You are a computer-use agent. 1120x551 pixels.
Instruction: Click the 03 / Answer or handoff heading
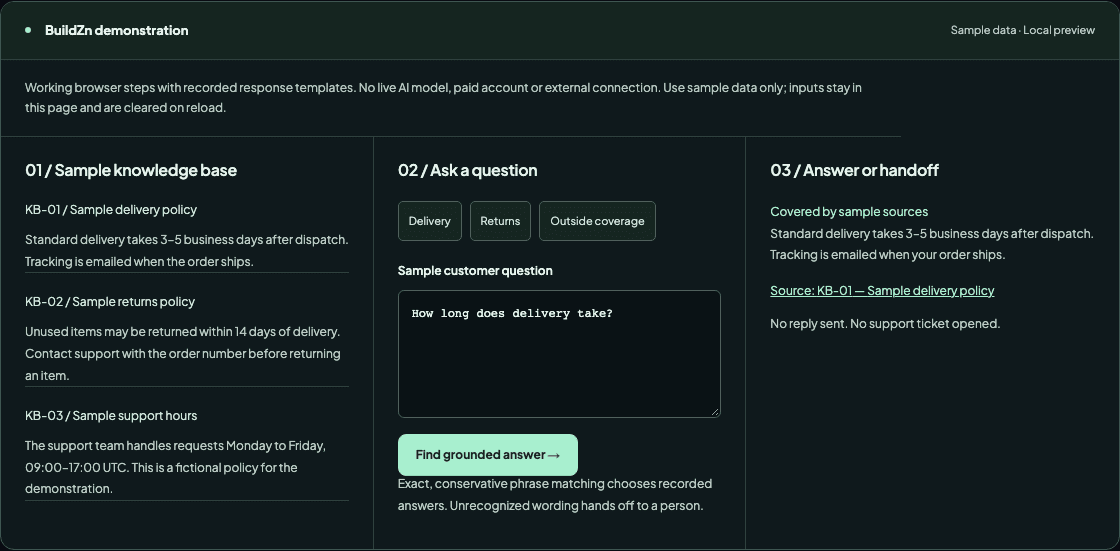(854, 170)
